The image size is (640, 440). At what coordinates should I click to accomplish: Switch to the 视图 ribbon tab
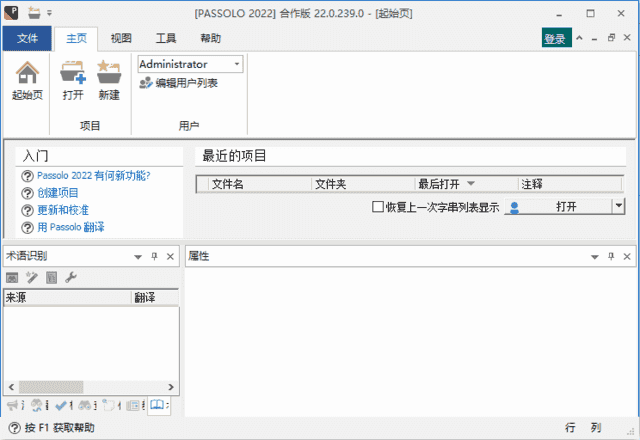(x=121, y=39)
